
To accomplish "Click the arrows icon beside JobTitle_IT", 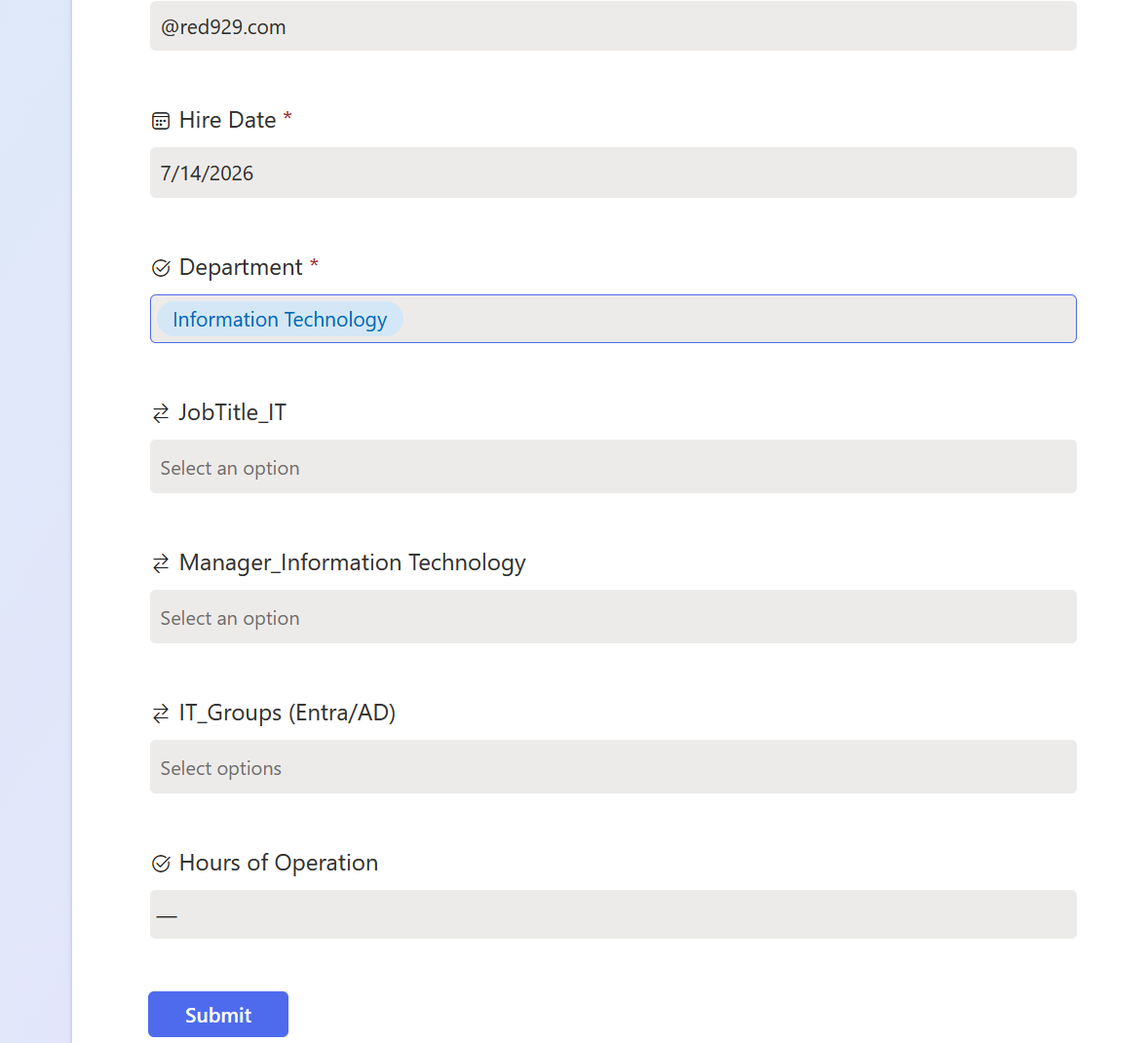I will pos(161,414).
